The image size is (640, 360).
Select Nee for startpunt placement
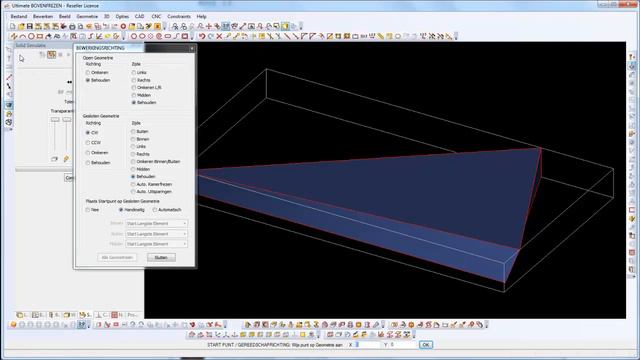[x=92, y=210]
